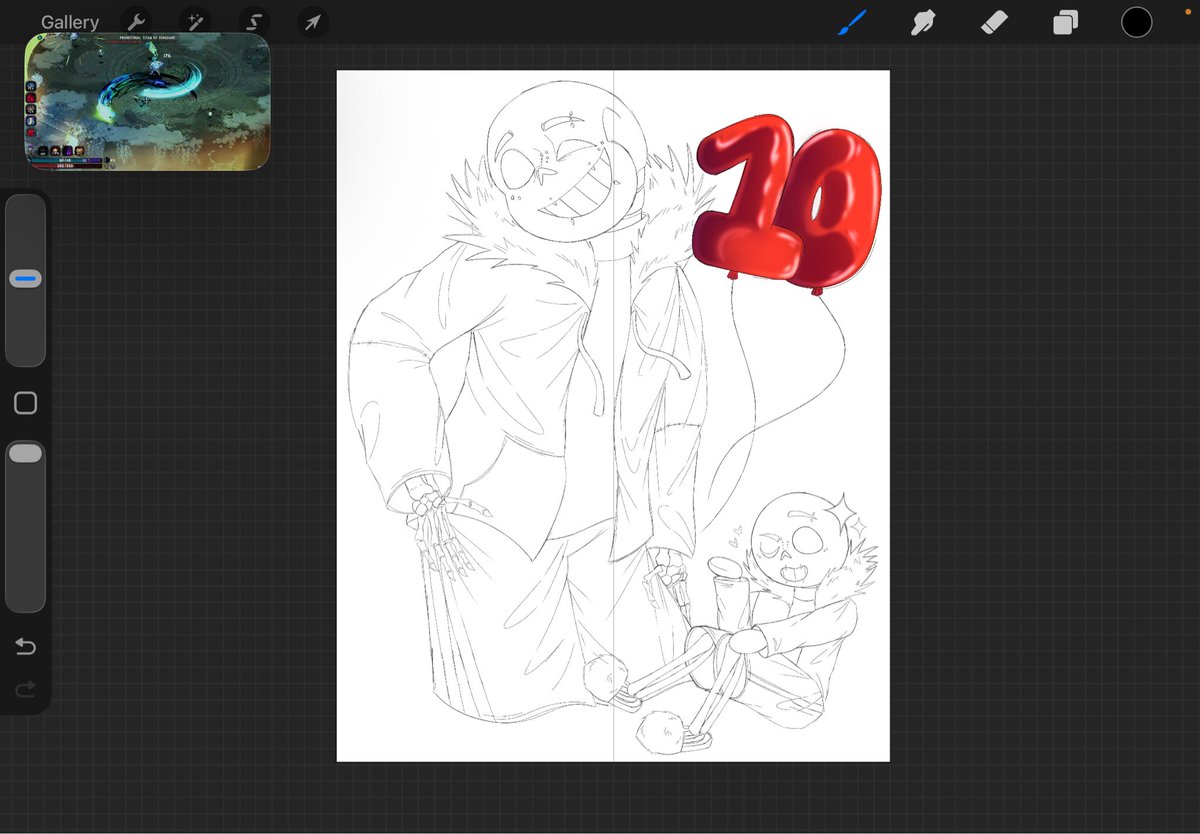Select the Transform arrow tool
1200x834 pixels.
click(x=313, y=22)
